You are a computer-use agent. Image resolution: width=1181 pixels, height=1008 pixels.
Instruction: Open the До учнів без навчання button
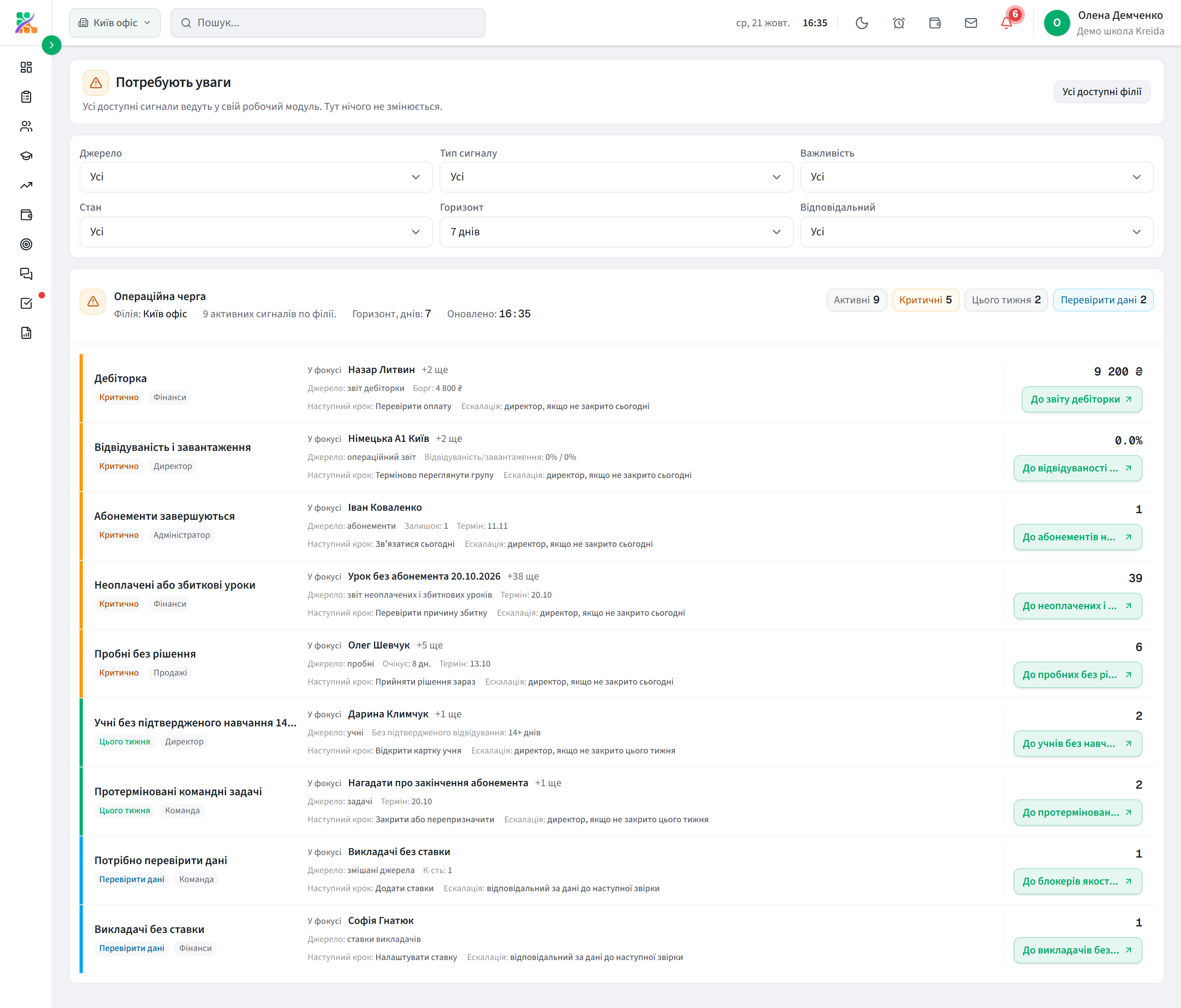point(1077,744)
